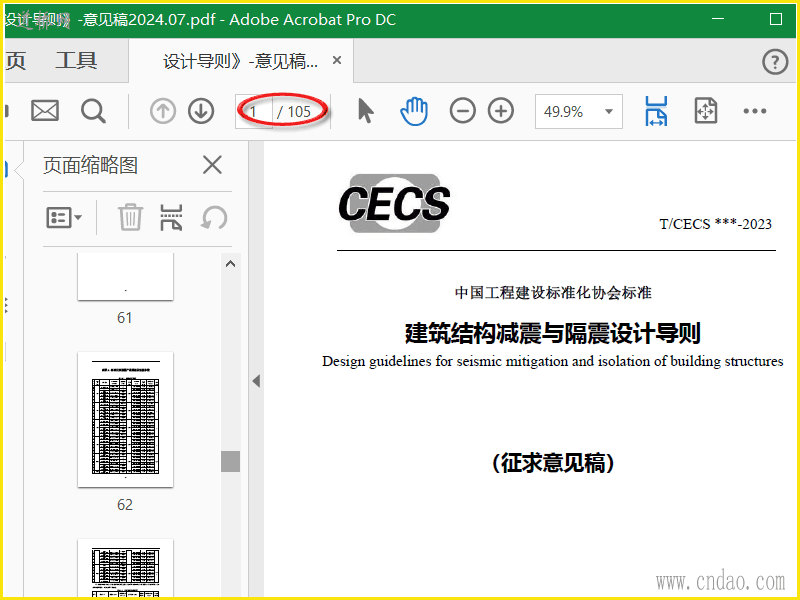Open the thumbnail pane page-options icon
This screenshot has height=600, width=800.
click(x=171, y=217)
